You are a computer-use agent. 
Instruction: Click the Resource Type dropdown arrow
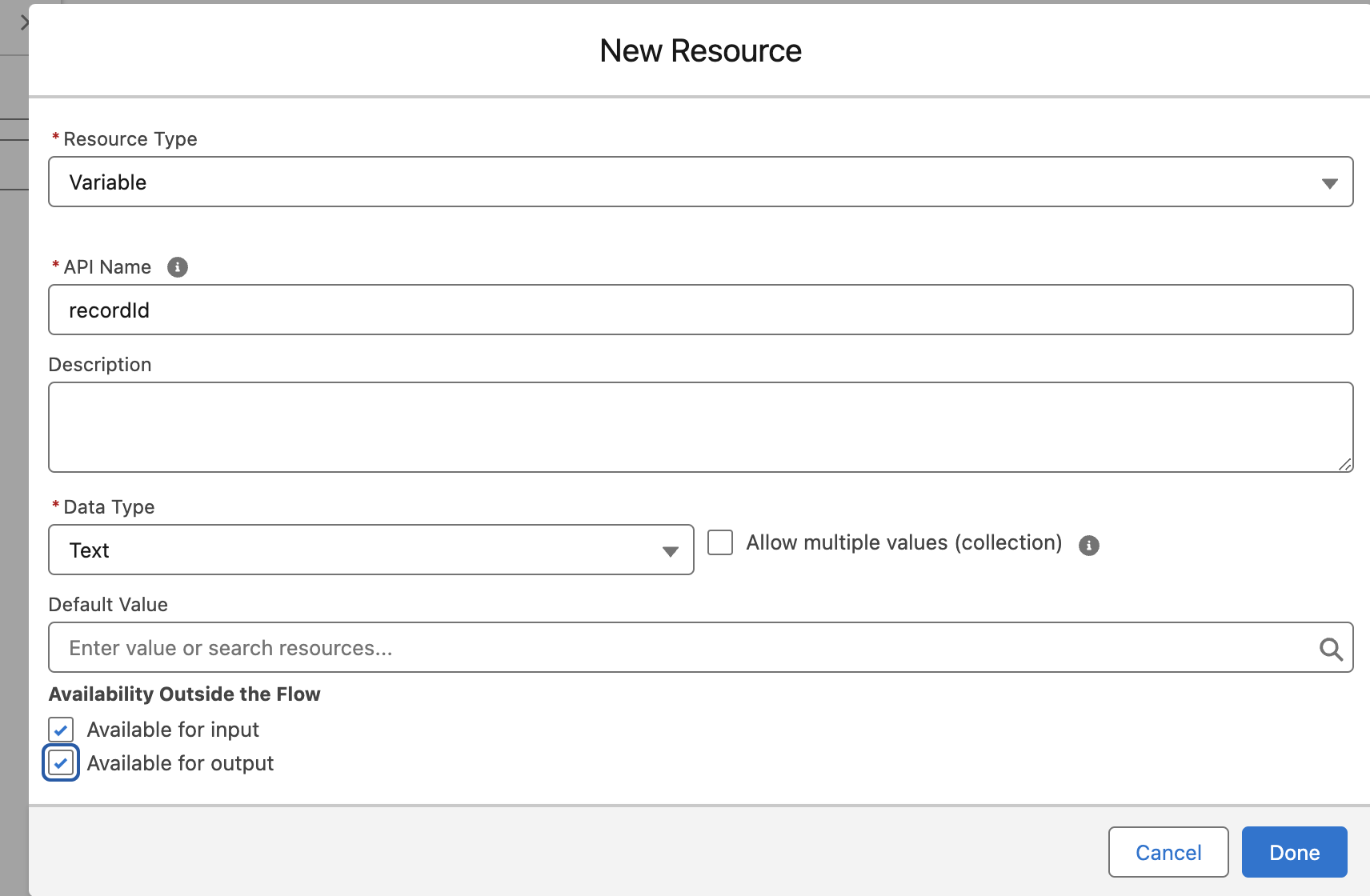pyautogui.click(x=1329, y=182)
